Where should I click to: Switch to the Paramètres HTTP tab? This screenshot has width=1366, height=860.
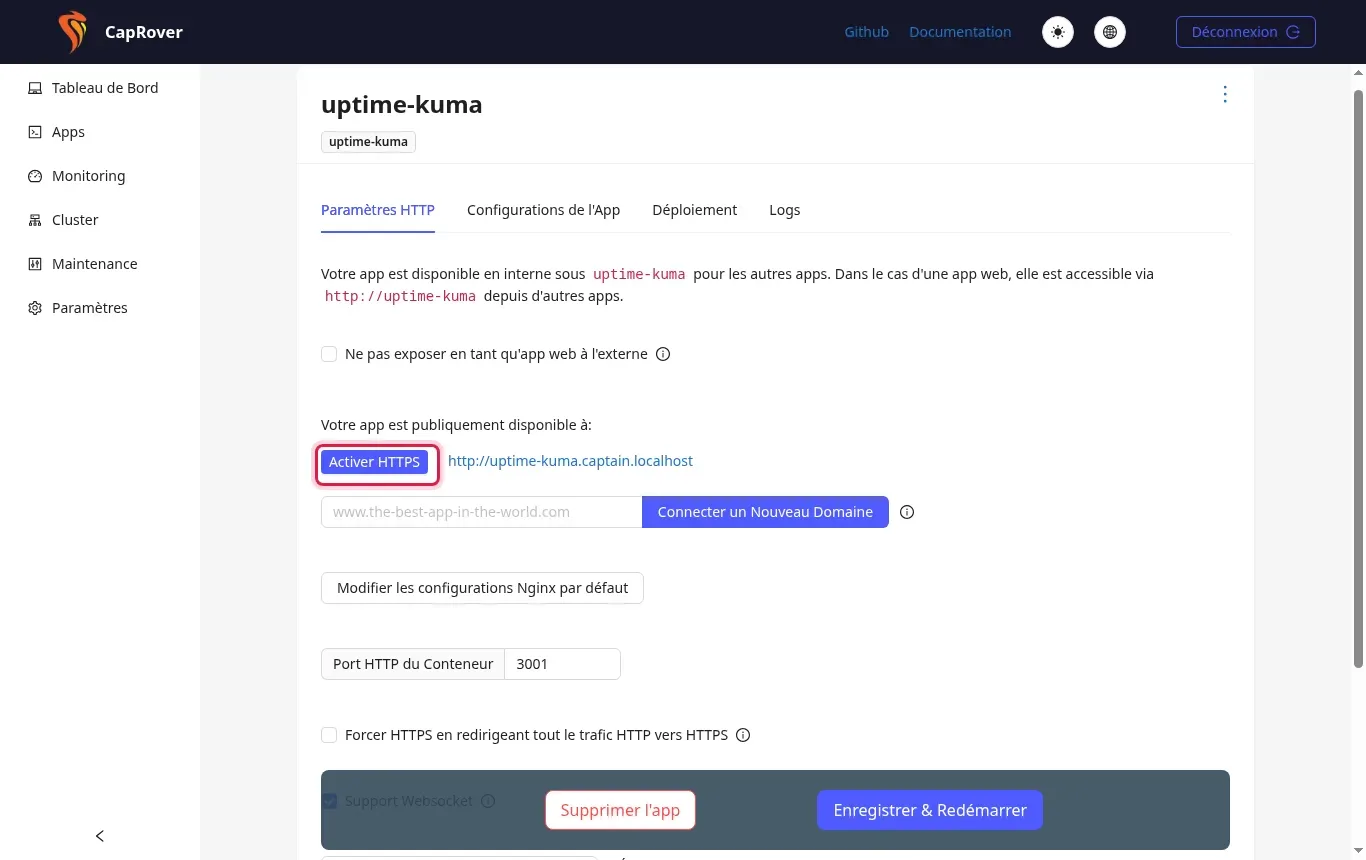378,210
